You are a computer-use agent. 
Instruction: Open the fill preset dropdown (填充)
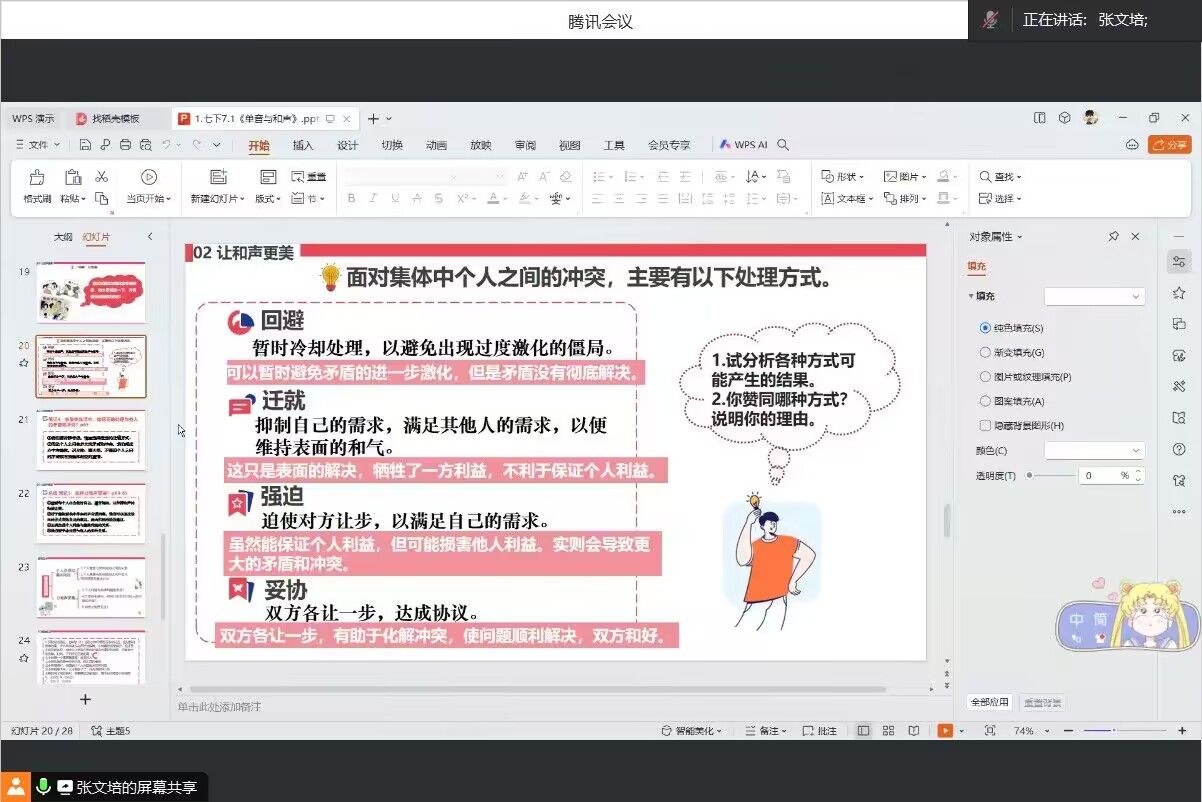tap(1093, 297)
